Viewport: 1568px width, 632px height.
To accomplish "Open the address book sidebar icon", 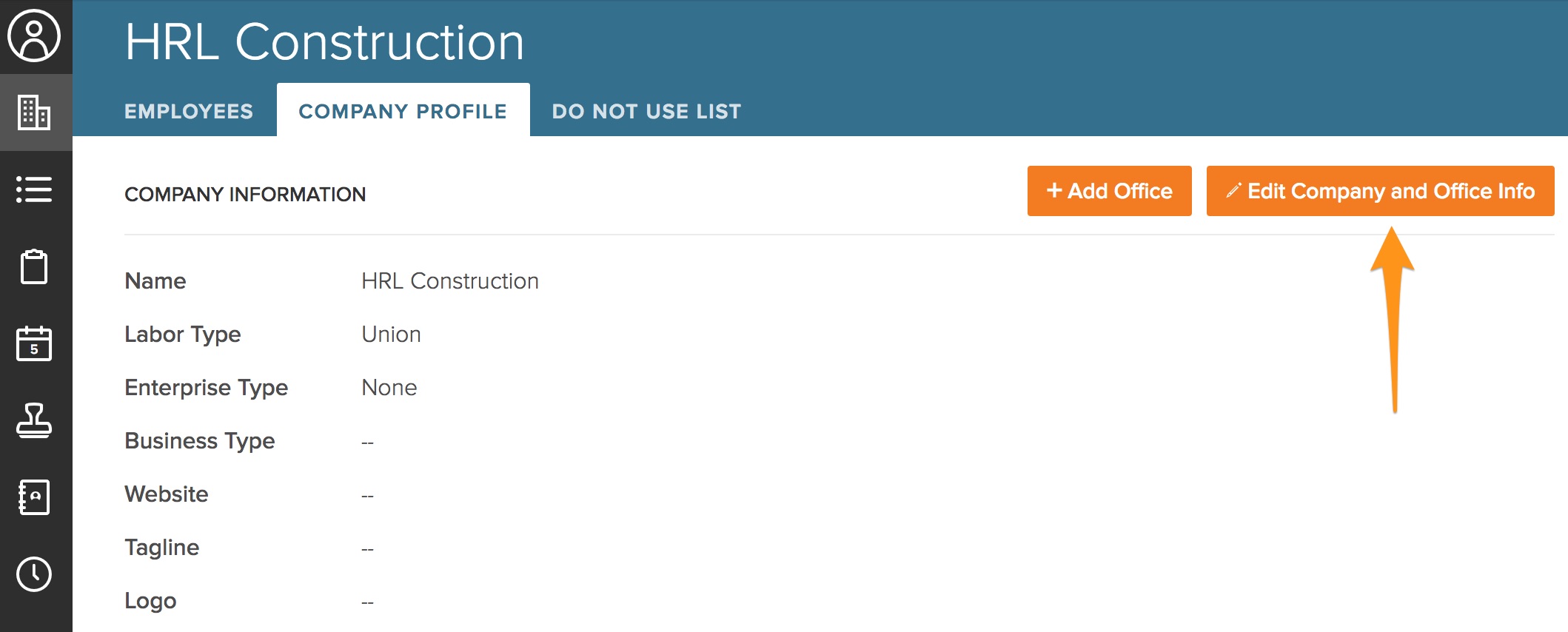I will 34,497.
